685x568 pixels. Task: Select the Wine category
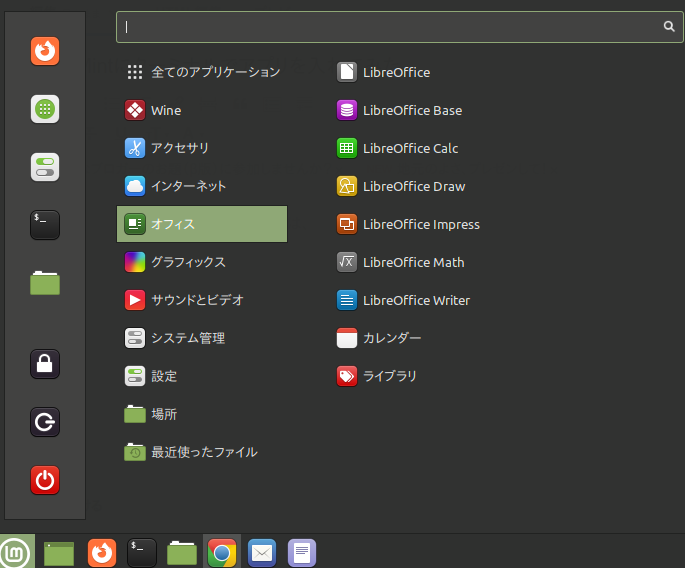pyautogui.click(x=202, y=110)
